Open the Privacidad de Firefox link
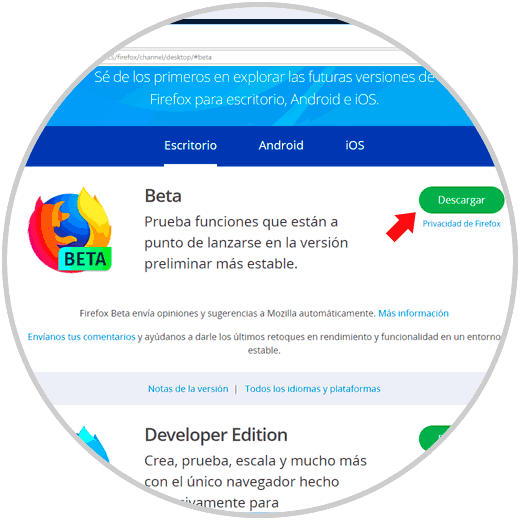The image size is (520, 520). click(461, 224)
